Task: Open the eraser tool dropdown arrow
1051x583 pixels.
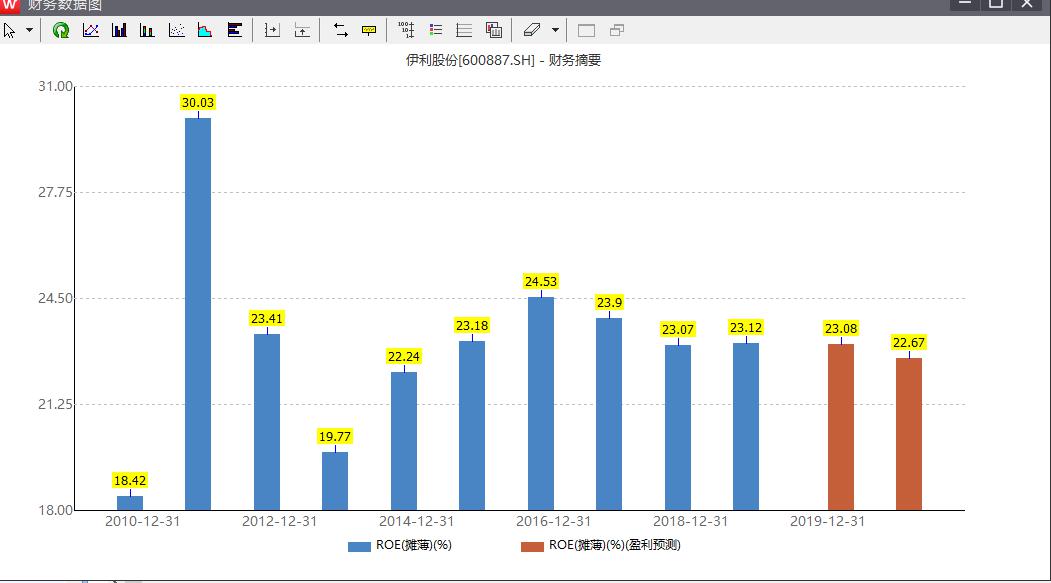Action: click(555, 31)
